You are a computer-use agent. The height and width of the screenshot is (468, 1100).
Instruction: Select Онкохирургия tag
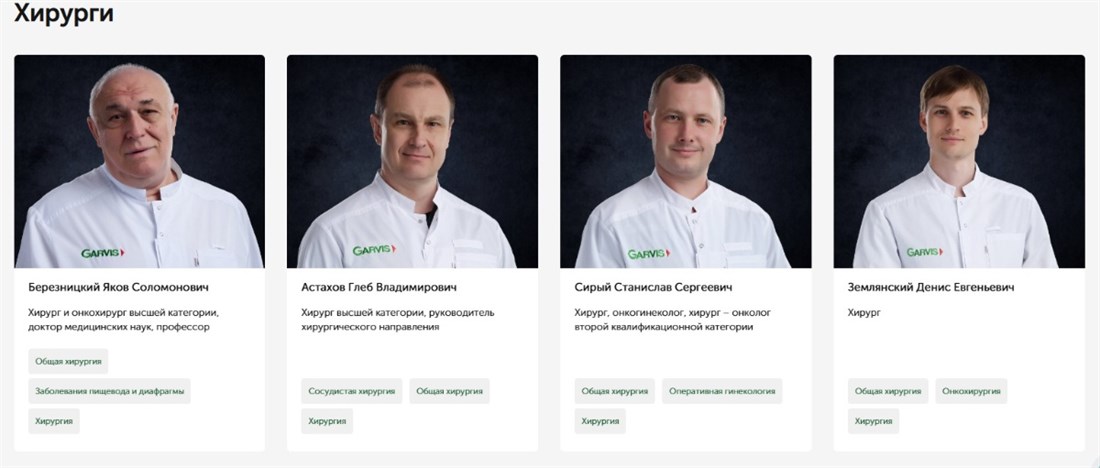[x=971, y=392]
